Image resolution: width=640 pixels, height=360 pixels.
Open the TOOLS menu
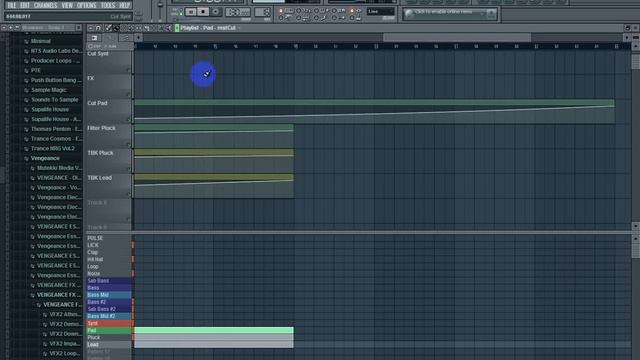(x=108, y=5)
